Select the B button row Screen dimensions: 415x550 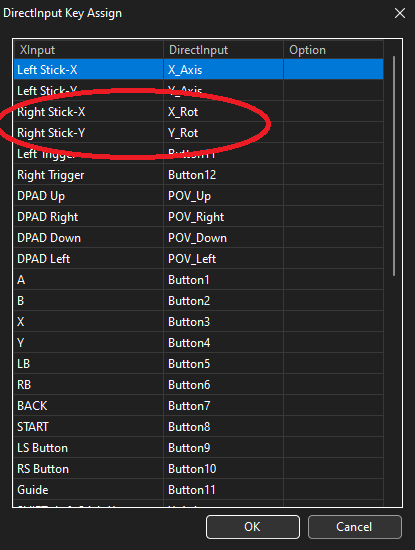pos(199,301)
